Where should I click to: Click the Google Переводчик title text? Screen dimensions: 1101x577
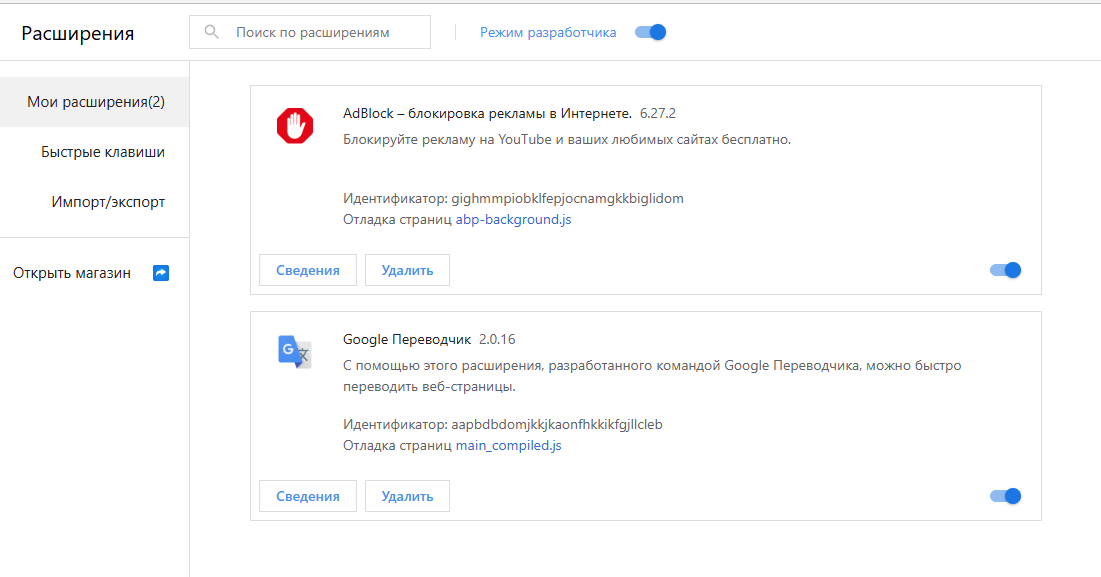pos(407,340)
